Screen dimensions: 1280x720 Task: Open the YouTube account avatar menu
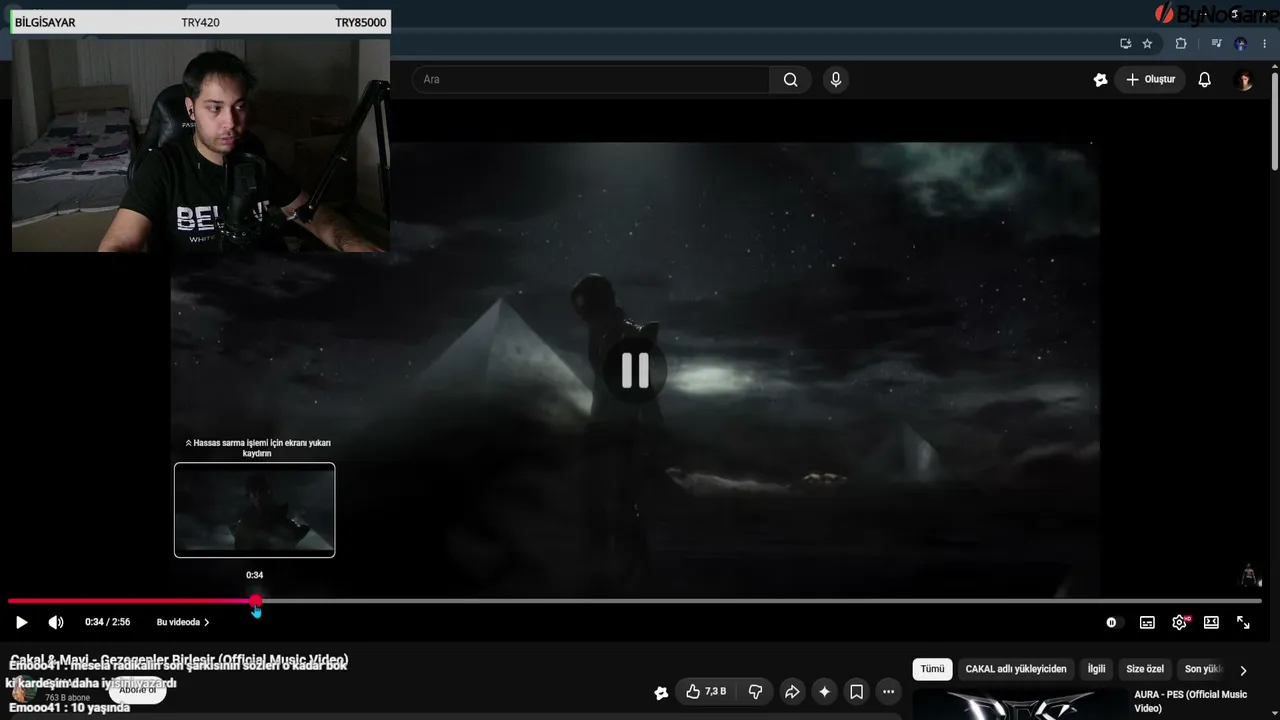pos(1244,80)
